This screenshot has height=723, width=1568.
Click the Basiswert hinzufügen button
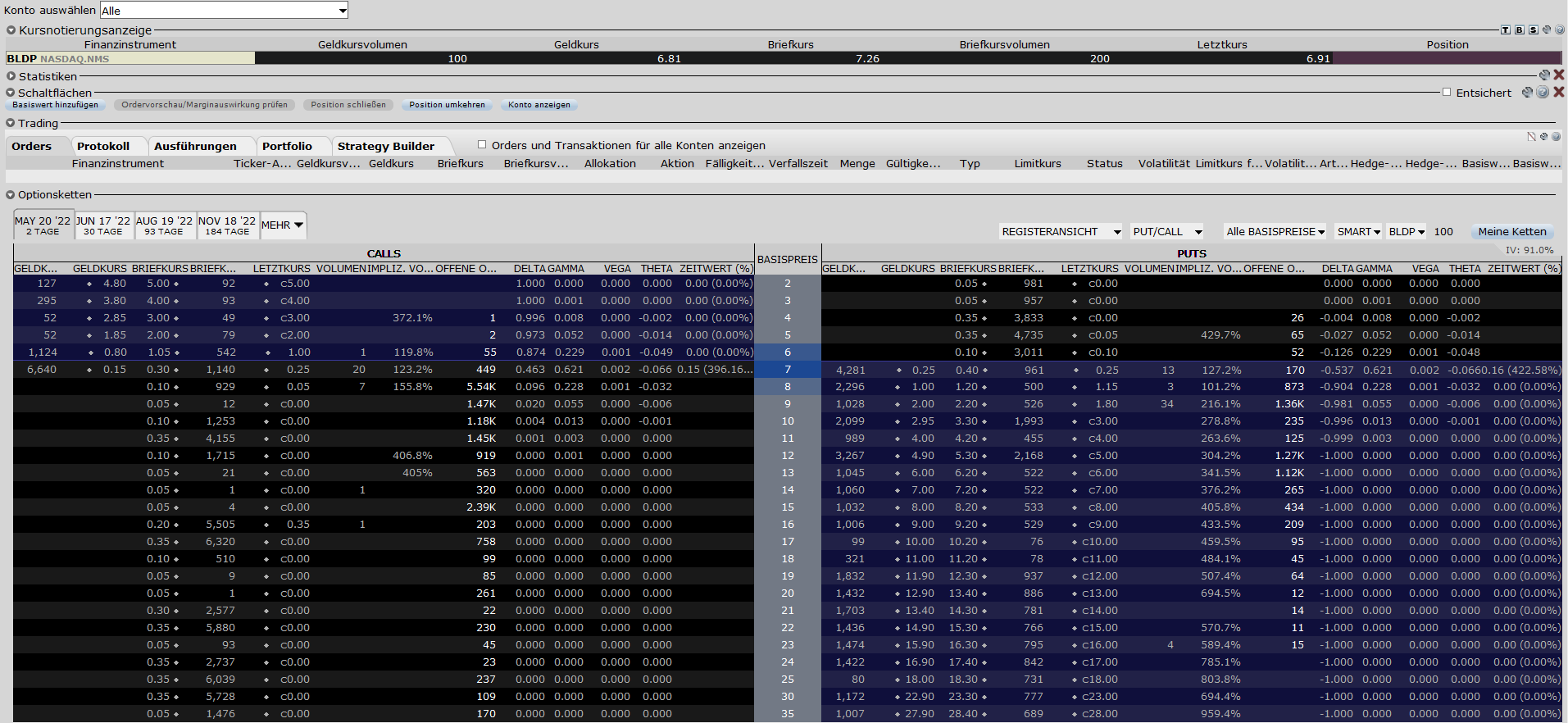55,105
